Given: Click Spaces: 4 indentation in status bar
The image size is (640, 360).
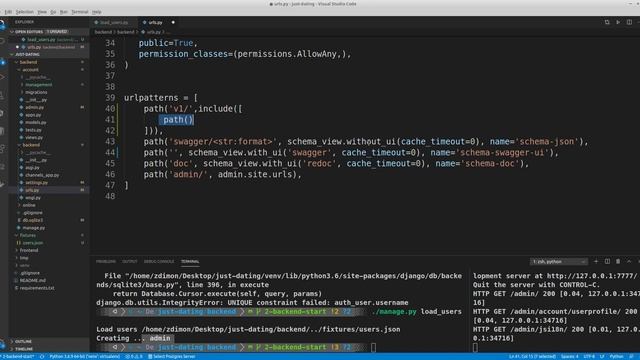Looking at the screenshot, I should (569, 356).
